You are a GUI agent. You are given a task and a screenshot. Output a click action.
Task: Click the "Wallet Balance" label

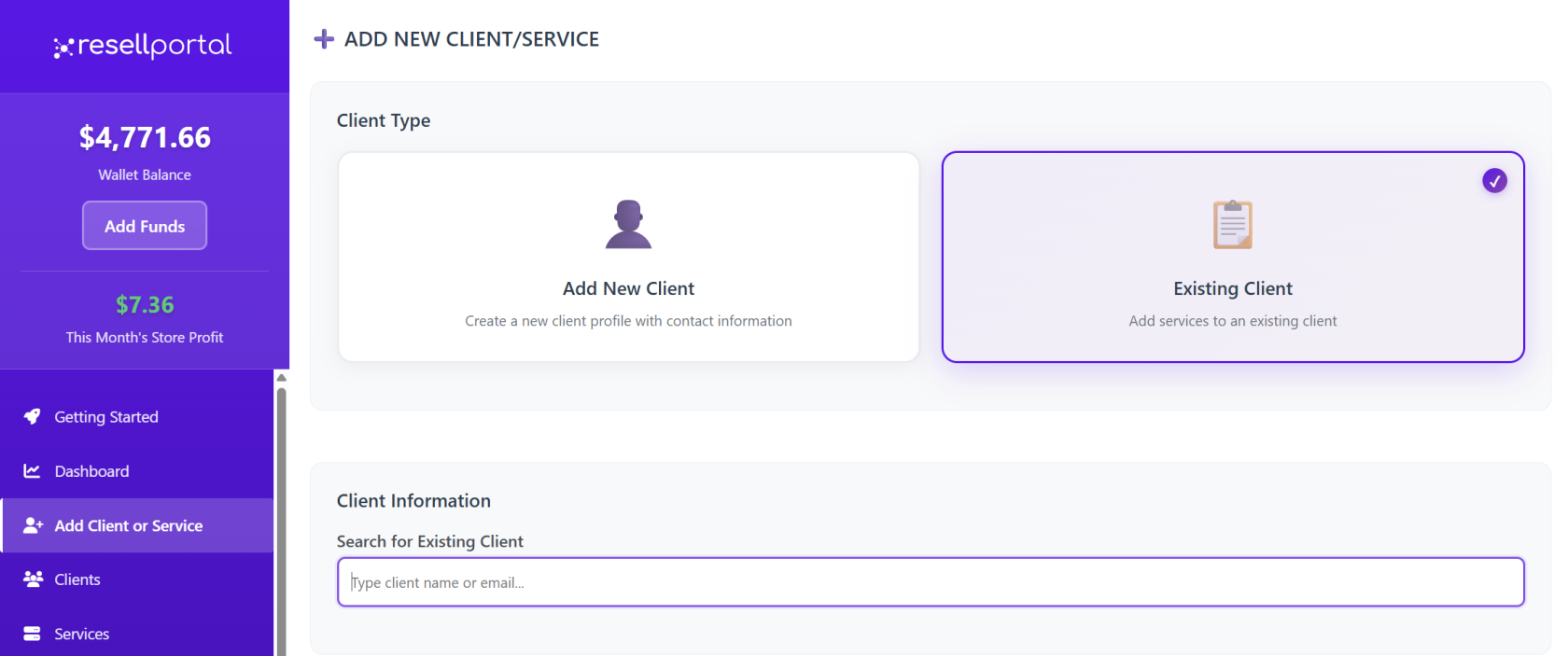pos(145,175)
